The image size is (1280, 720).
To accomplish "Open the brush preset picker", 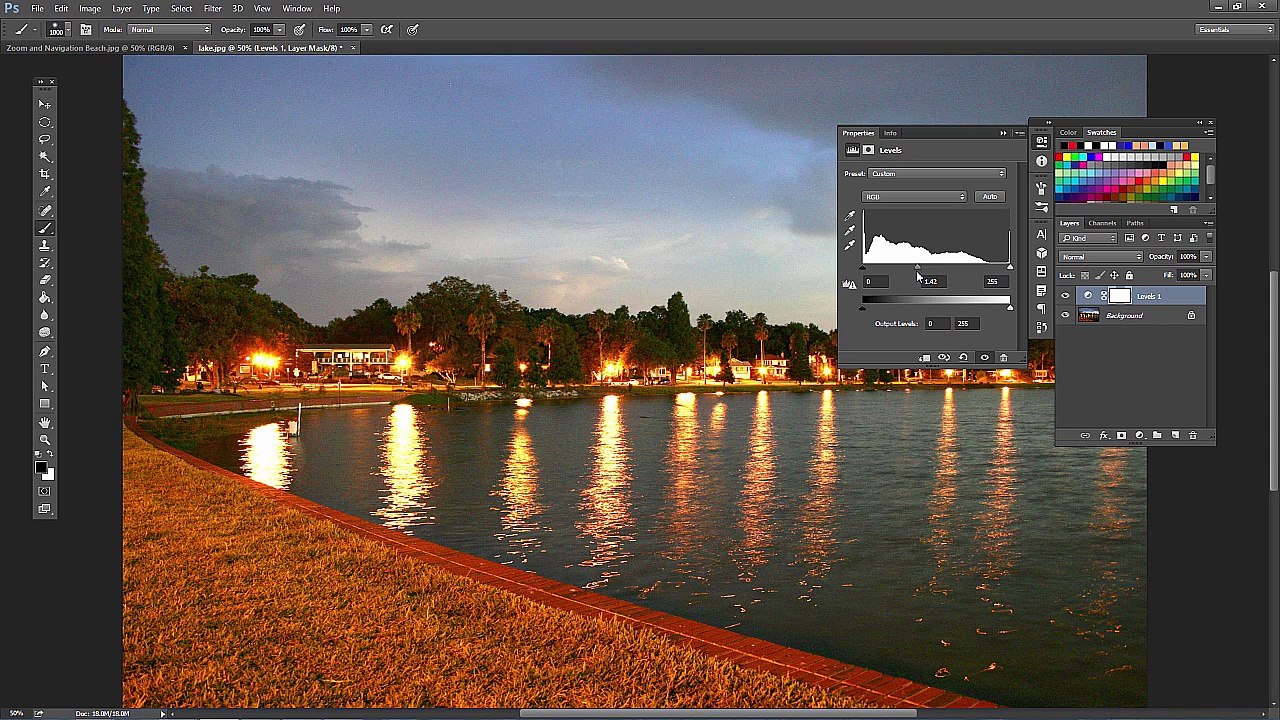I will pos(57,29).
